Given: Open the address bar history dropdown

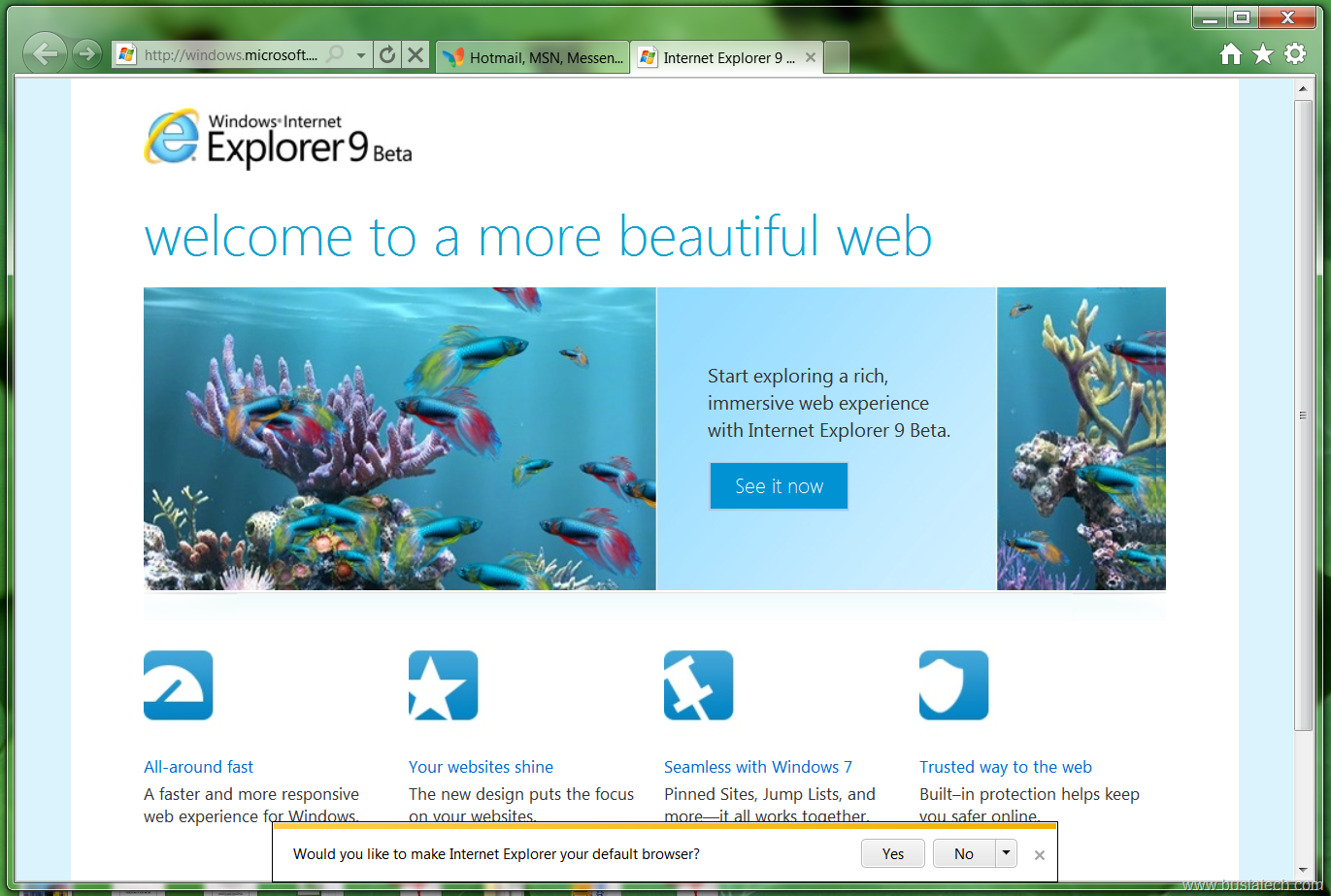Looking at the screenshot, I should [x=360, y=54].
